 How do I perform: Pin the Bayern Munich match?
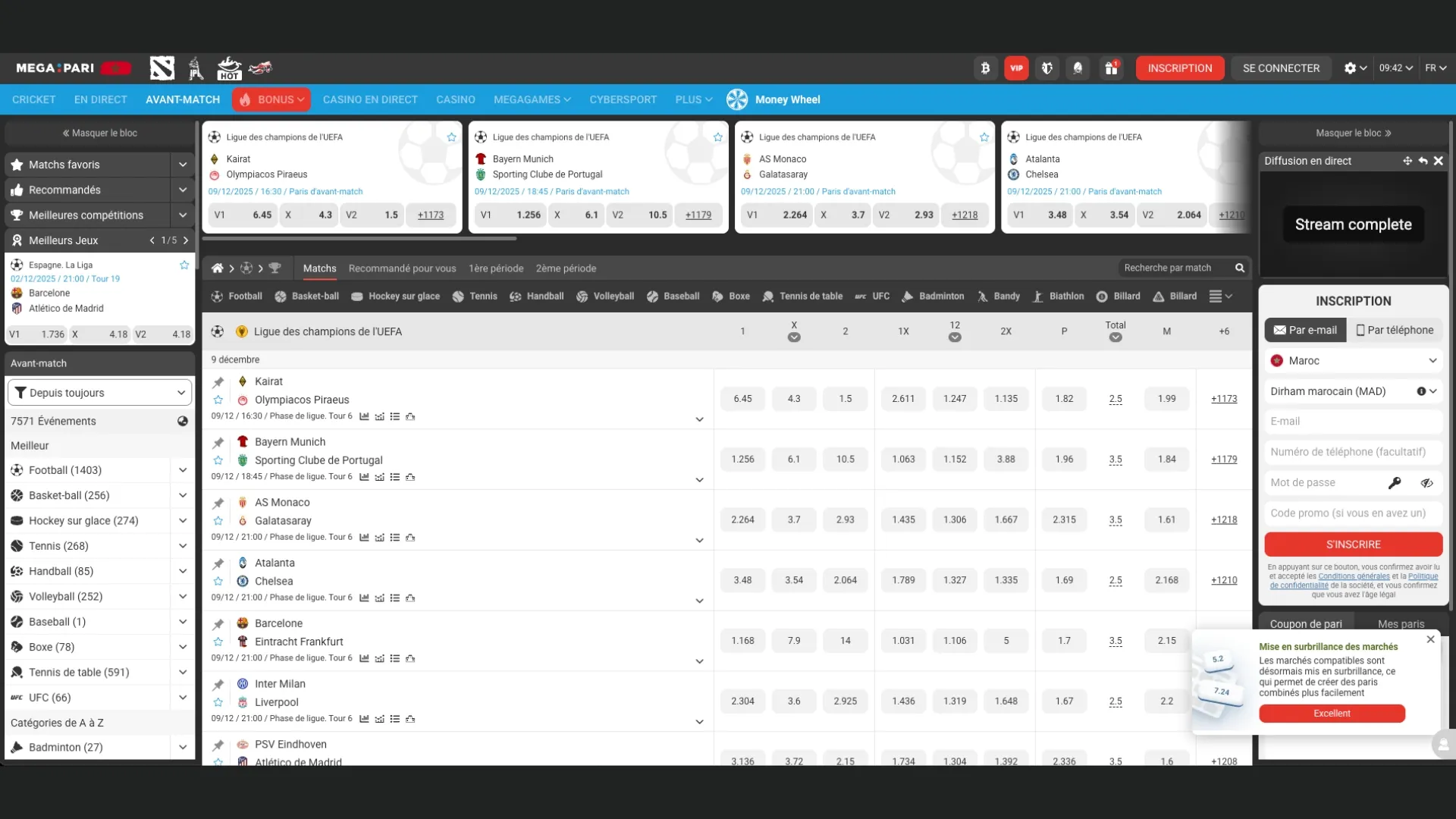(x=218, y=443)
